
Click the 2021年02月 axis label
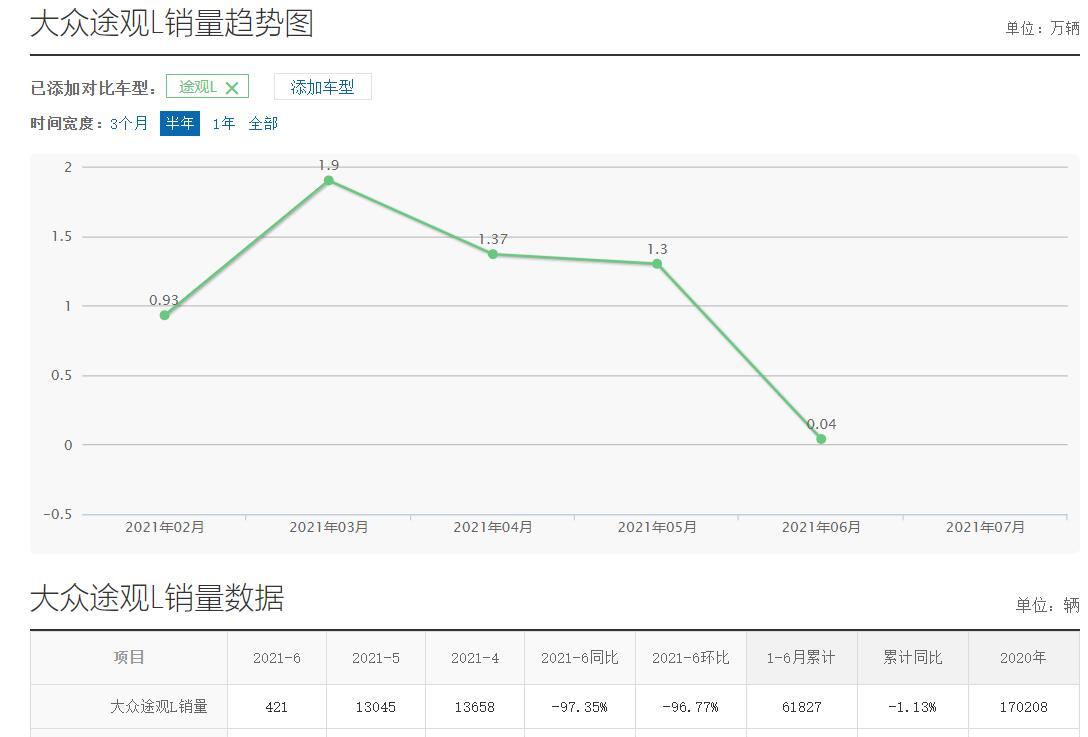[164, 527]
